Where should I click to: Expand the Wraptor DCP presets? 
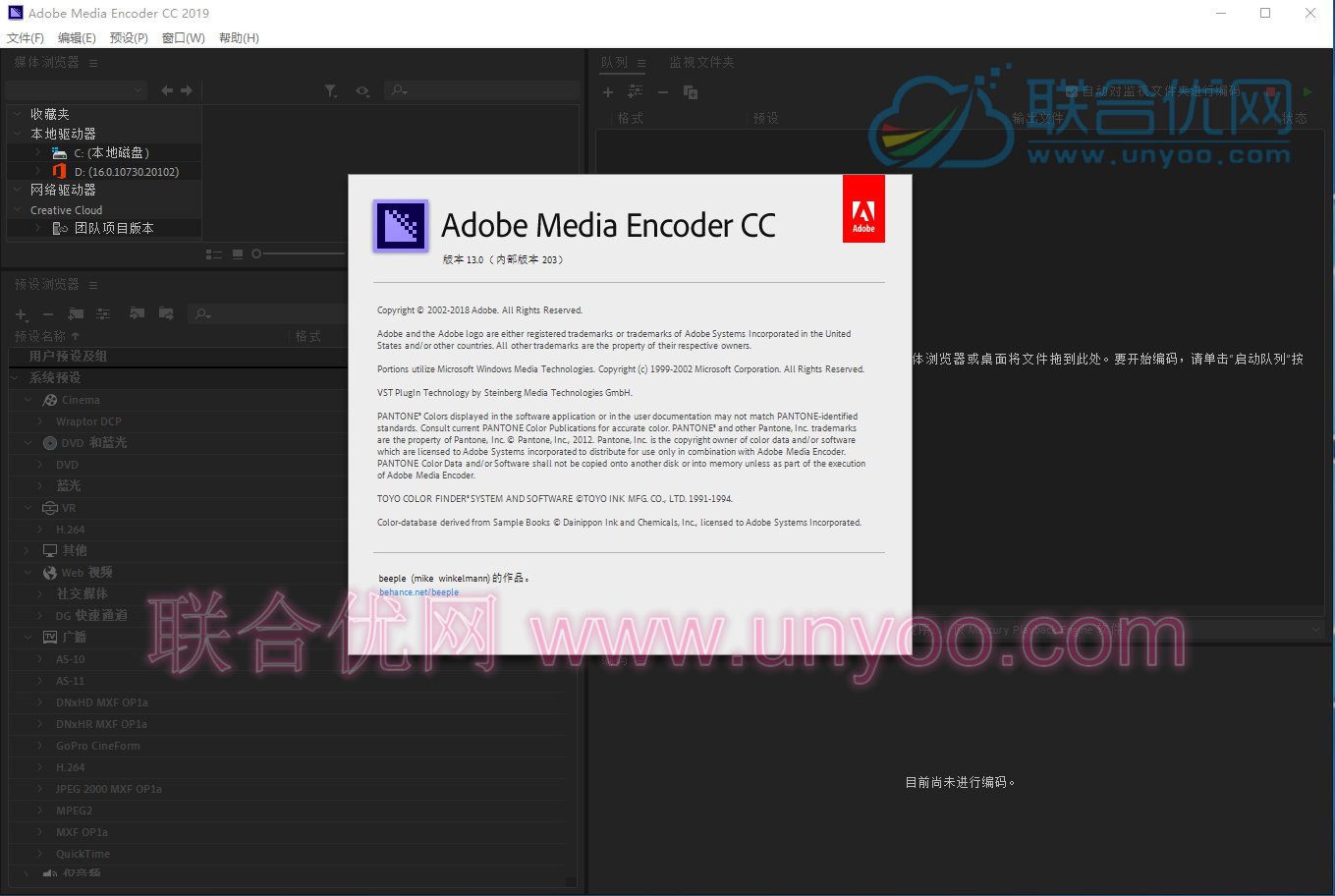[40, 421]
